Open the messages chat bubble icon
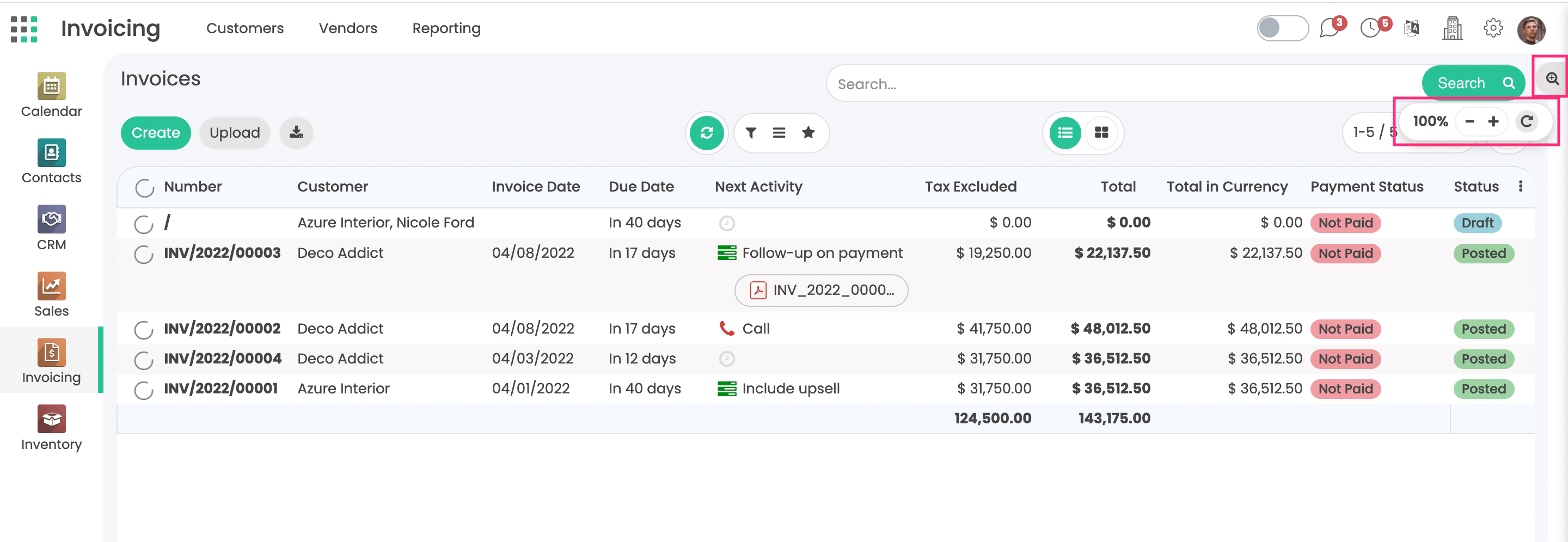The height and width of the screenshot is (542, 1568). (1329, 29)
